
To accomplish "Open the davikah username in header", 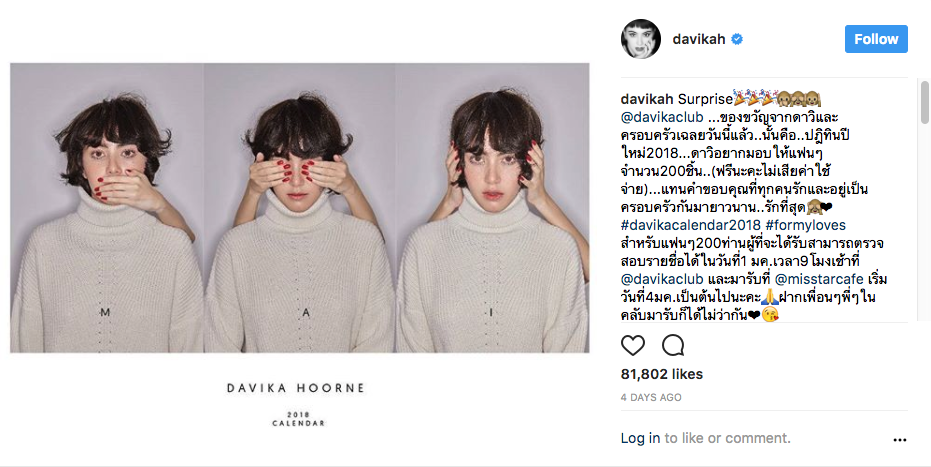I will pos(699,39).
